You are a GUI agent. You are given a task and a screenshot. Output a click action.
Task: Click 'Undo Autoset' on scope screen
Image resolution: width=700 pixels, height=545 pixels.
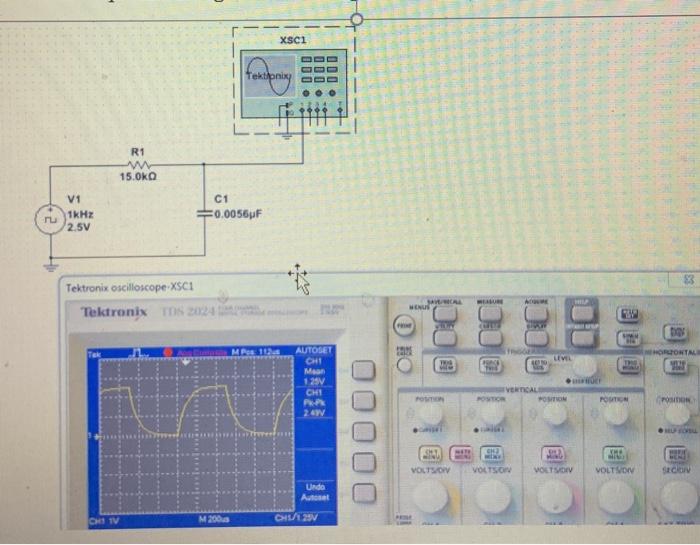point(315,492)
